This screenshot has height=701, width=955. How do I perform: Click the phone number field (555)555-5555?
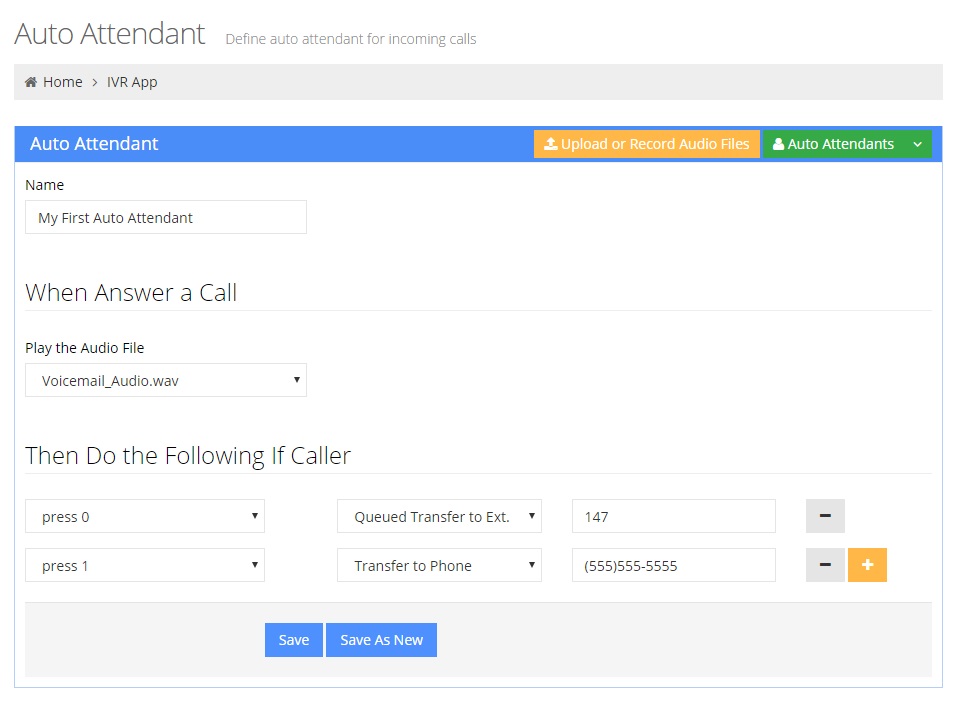coord(673,565)
